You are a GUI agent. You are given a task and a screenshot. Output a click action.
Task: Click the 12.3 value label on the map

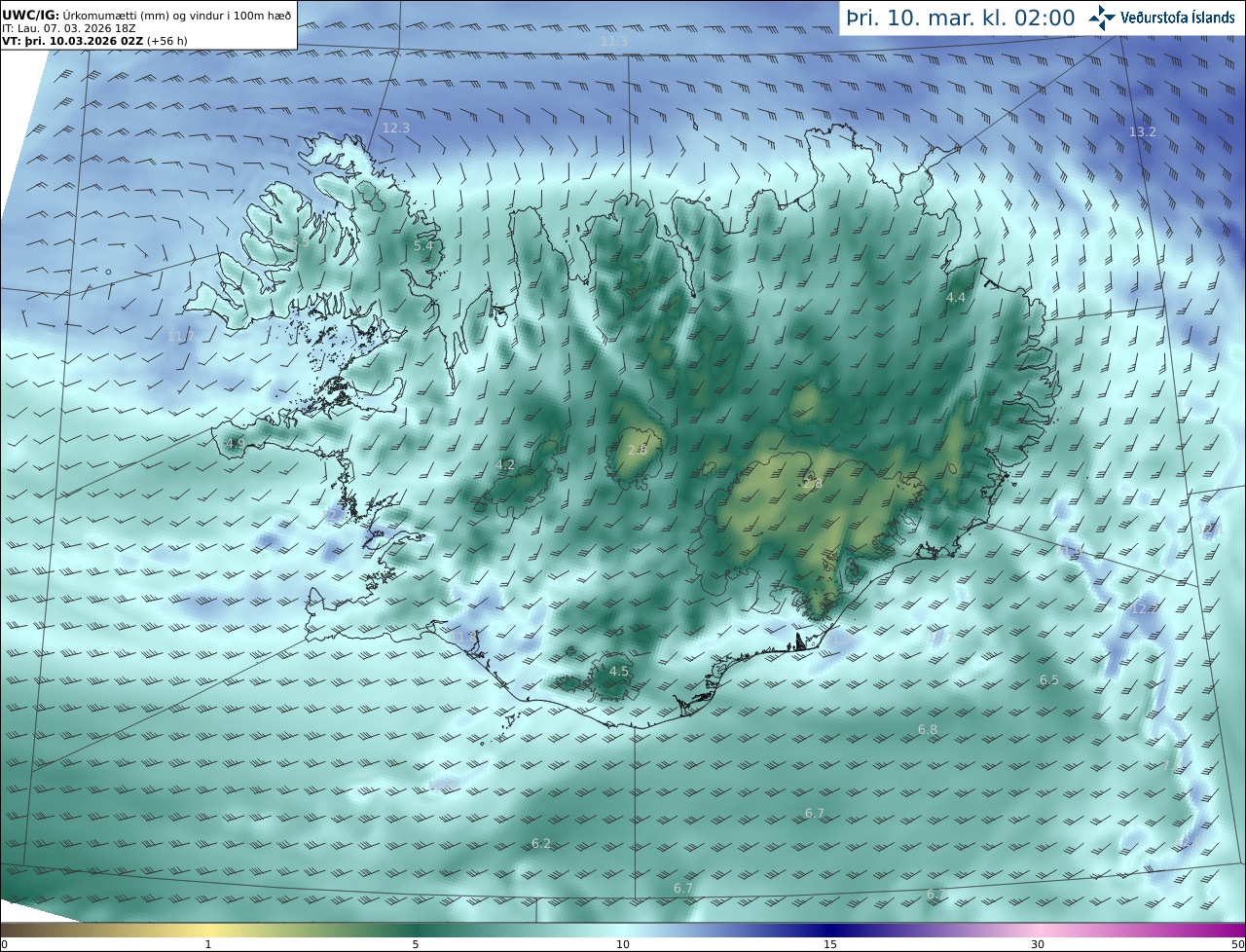(396, 128)
